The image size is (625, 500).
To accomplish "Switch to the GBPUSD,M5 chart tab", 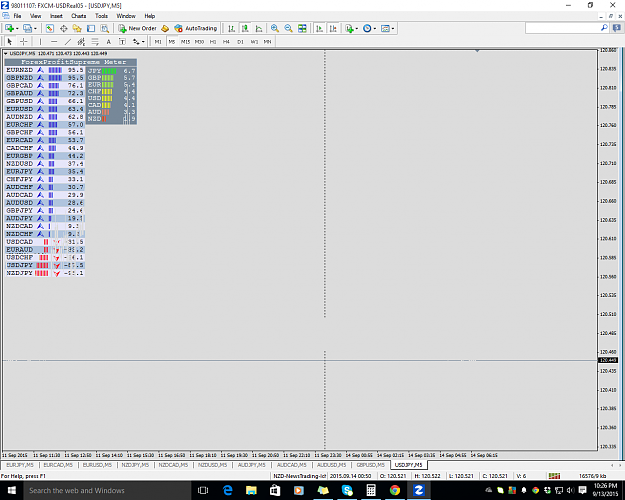I will click(x=371, y=465).
